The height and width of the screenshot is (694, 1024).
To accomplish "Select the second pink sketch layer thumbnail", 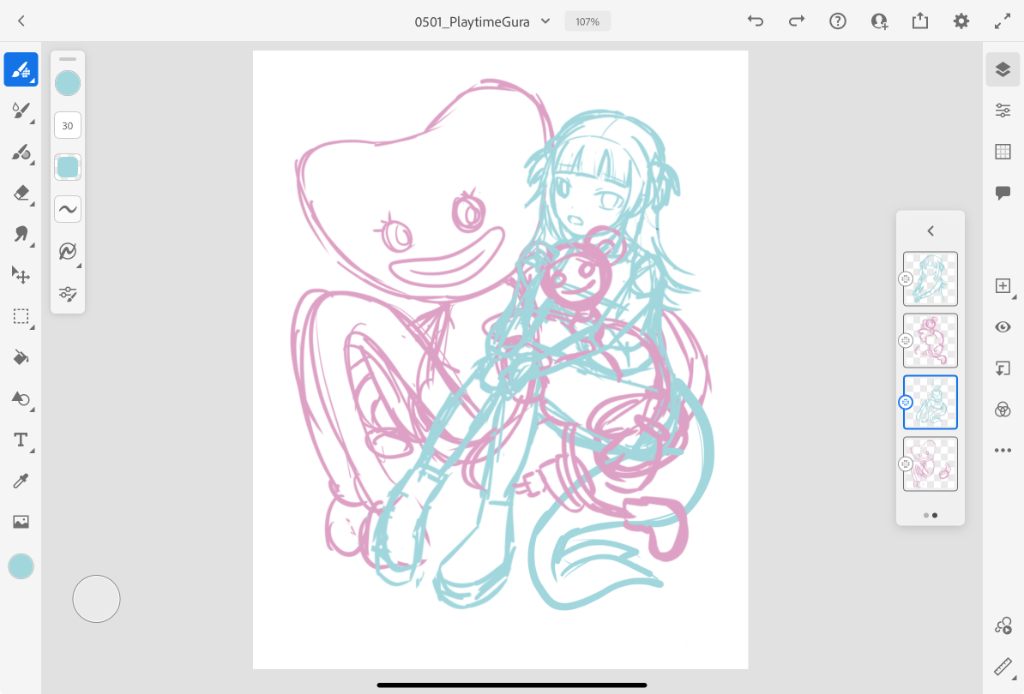I will [x=931, y=341].
